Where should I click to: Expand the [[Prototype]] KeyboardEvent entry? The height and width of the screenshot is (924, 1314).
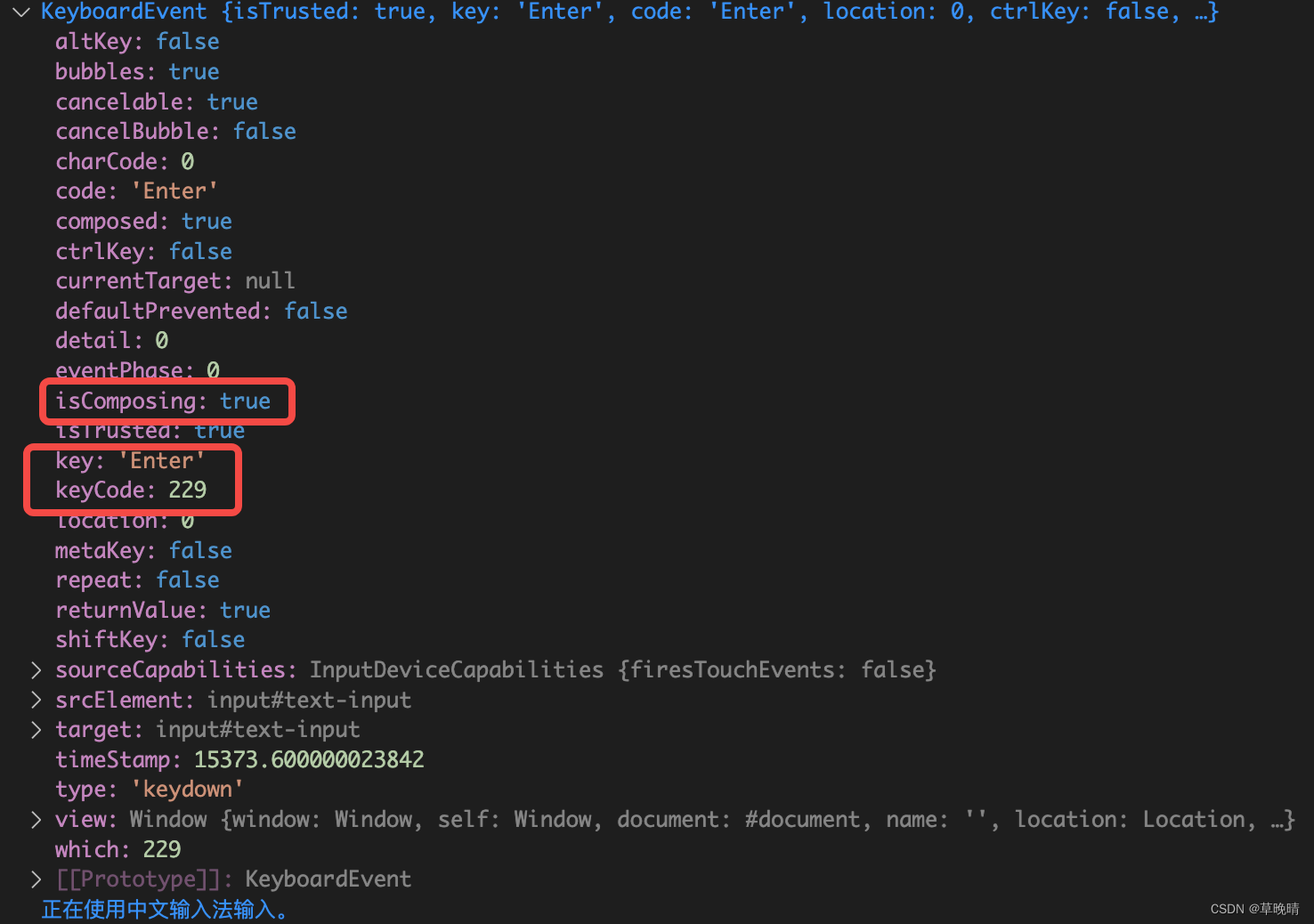pyautogui.click(x=36, y=879)
